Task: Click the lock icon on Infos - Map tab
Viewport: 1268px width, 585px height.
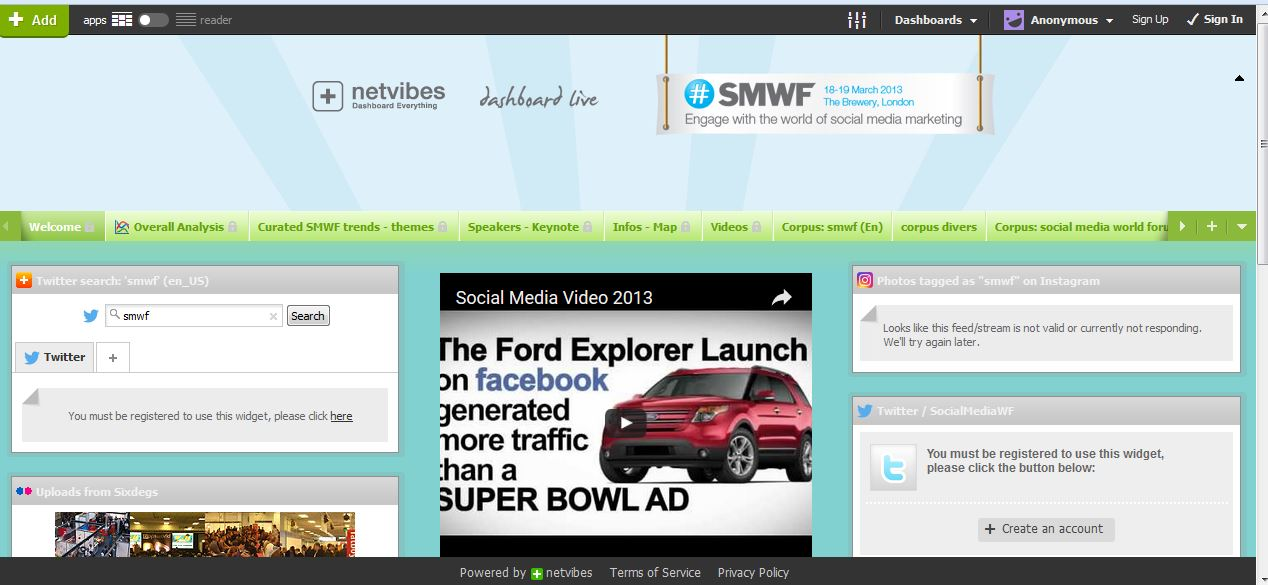Action: 686,227
